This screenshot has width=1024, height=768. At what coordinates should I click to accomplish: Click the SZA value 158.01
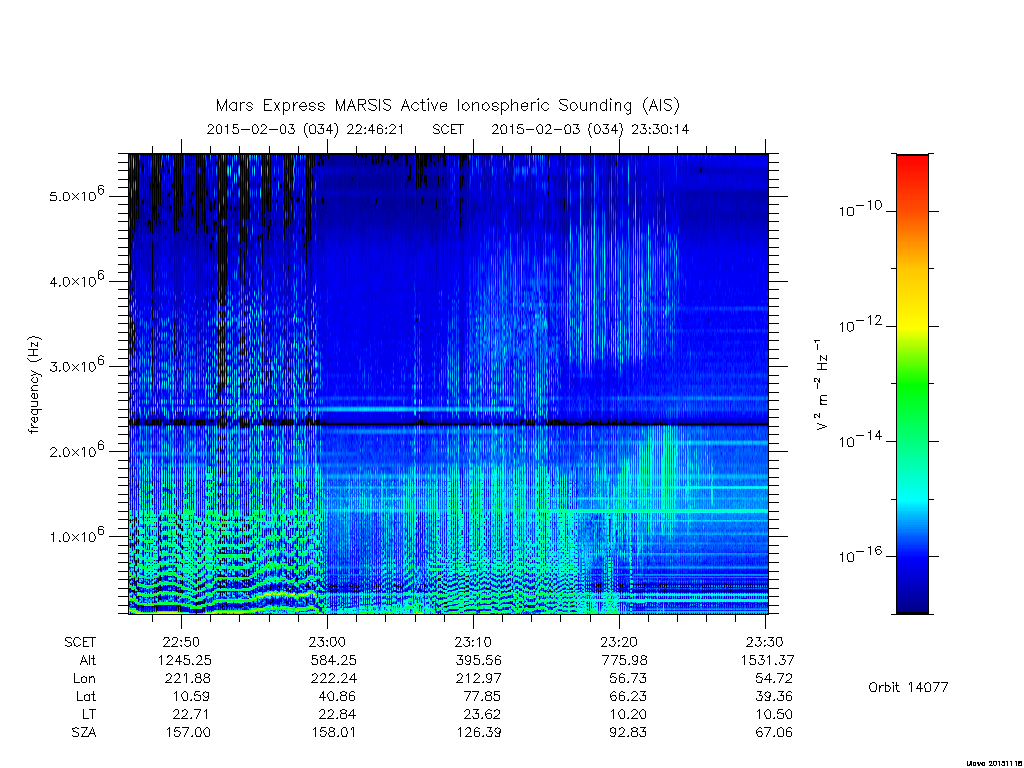[x=333, y=732]
